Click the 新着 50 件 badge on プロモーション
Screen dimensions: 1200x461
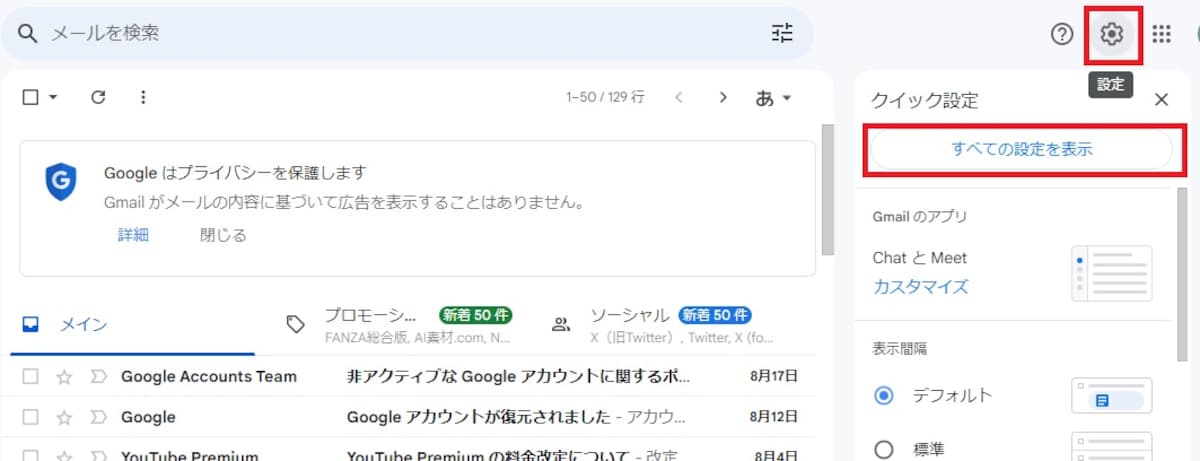[475, 315]
